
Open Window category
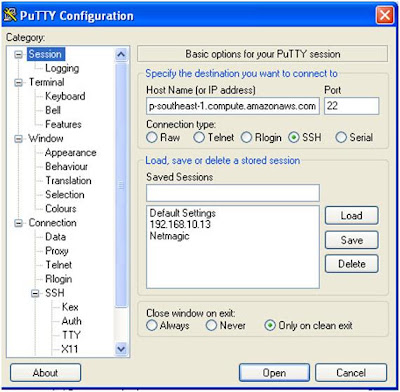pyautogui.click(x=46, y=138)
